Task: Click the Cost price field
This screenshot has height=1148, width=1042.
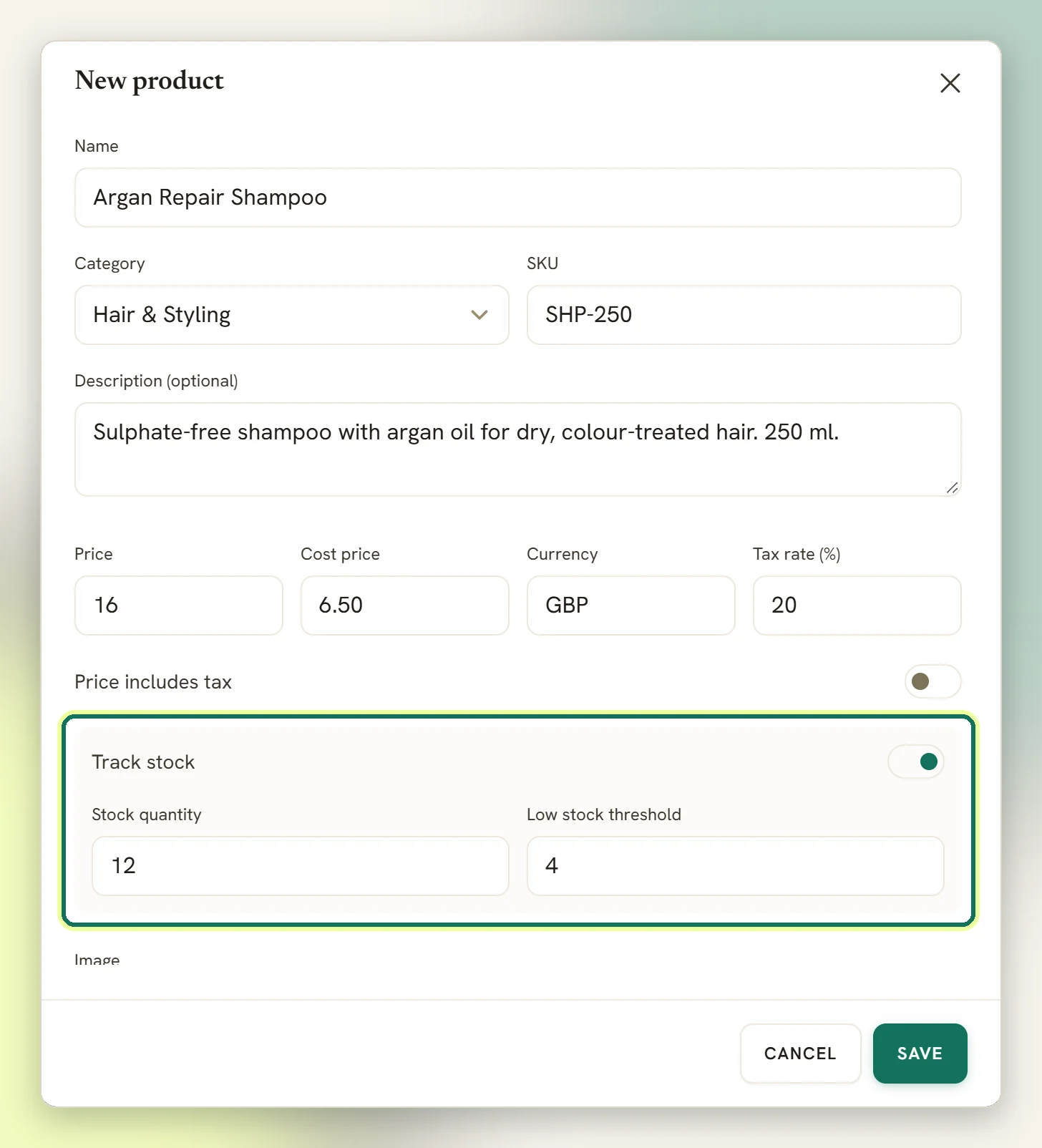Action: click(404, 605)
